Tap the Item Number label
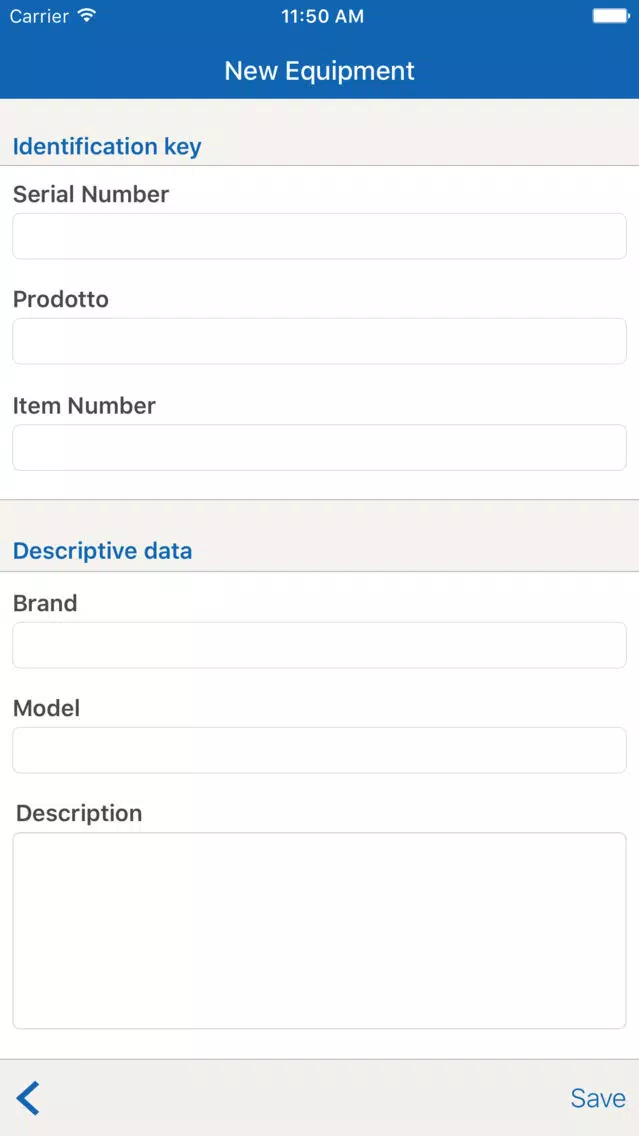This screenshot has width=639, height=1136. tap(84, 406)
